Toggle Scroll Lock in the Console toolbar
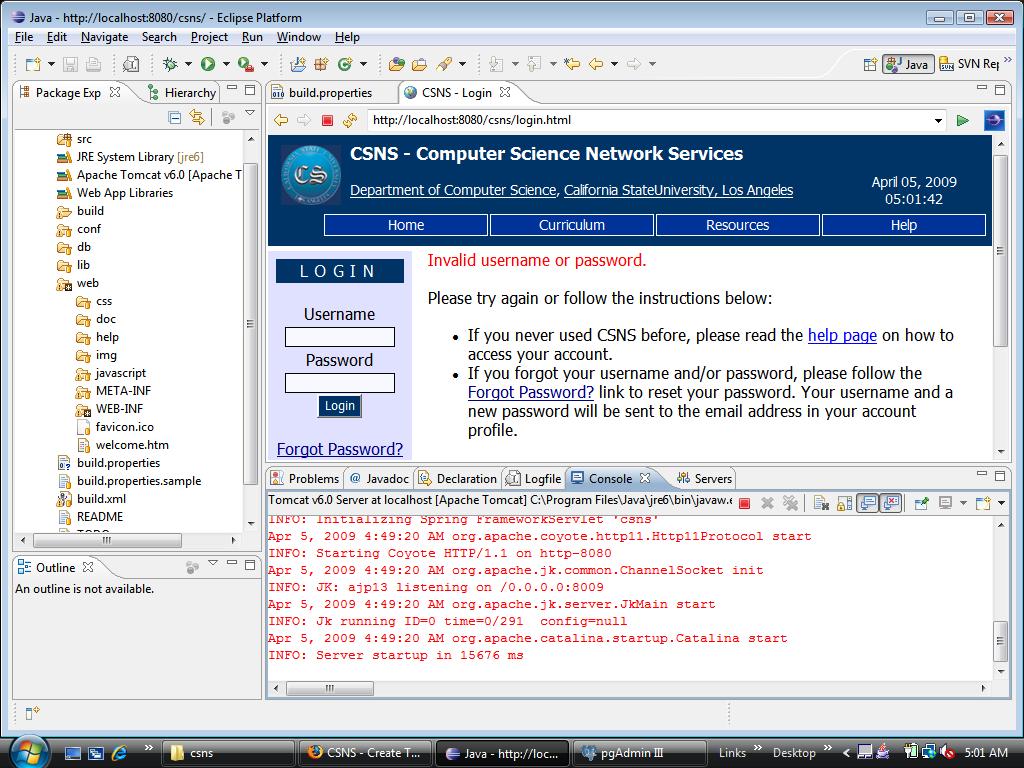Image resolution: width=1024 pixels, height=768 pixels. (844, 503)
